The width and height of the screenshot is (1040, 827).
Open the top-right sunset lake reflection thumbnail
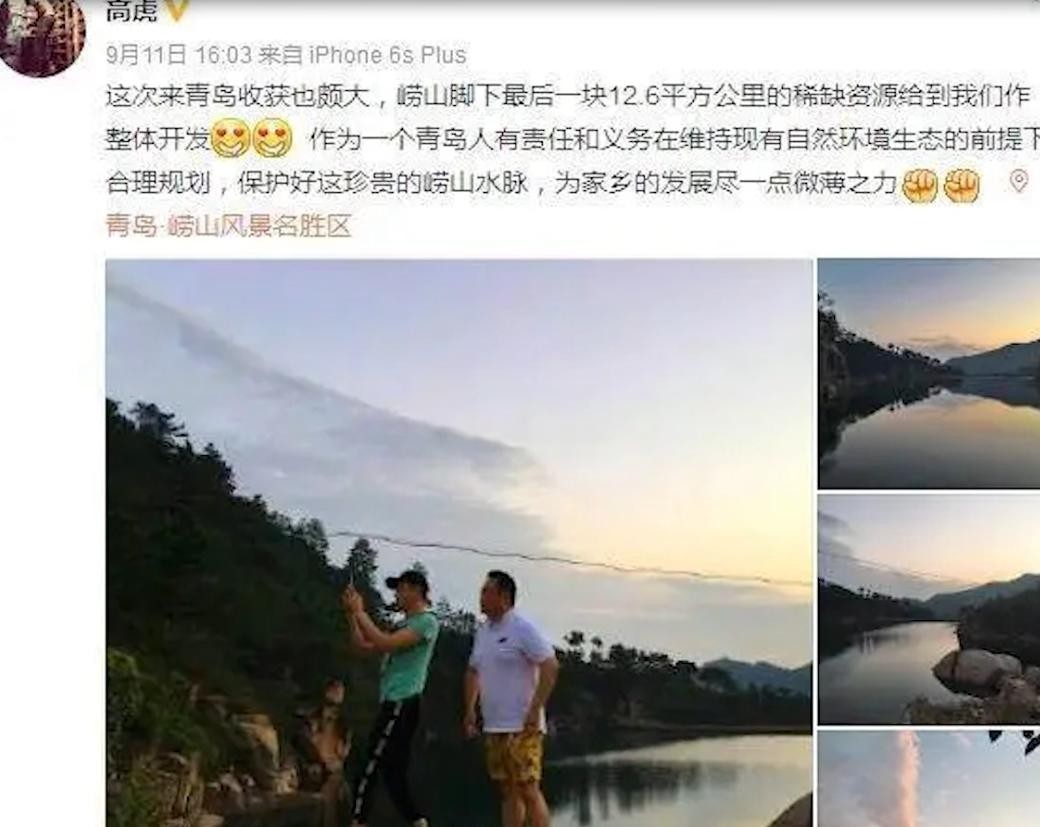click(x=929, y=373)
